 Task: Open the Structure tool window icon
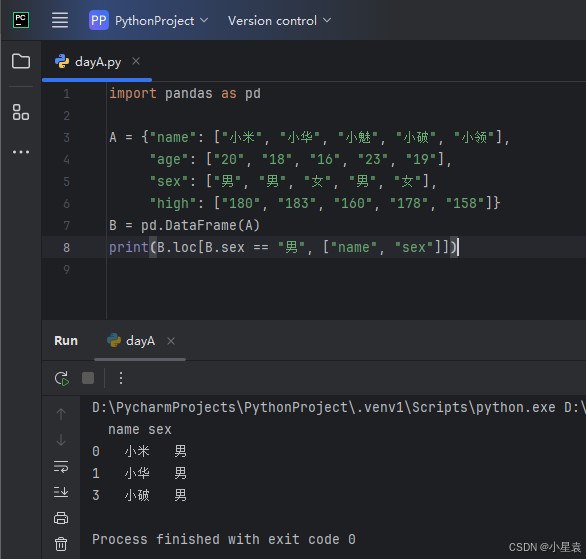coord(21,112)
